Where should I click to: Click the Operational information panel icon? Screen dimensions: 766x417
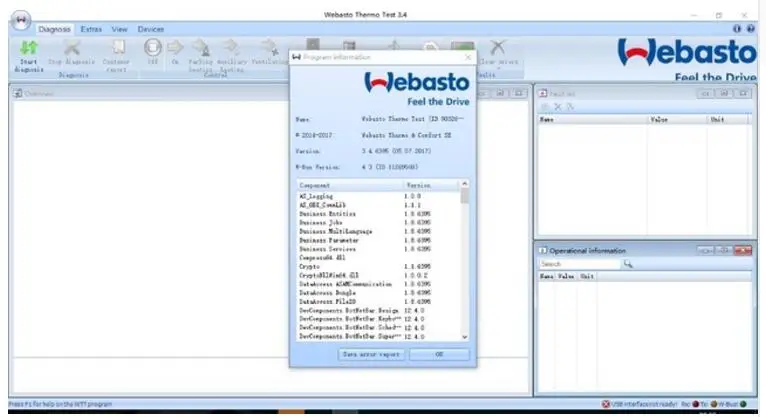tap(543, 250)
